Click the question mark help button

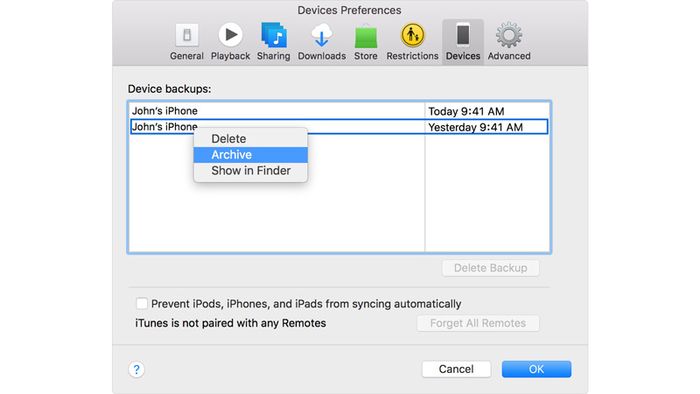point(137,369)
